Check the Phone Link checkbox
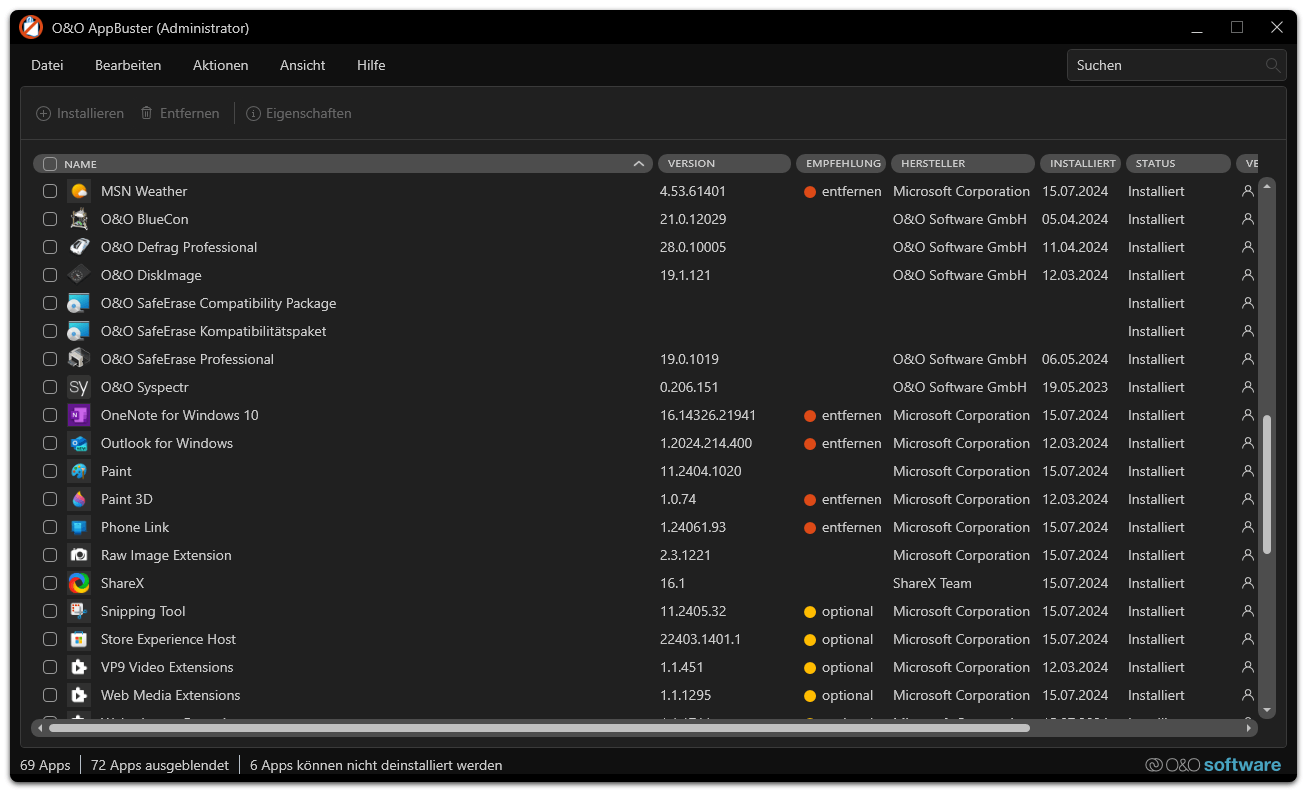This screenshot has width=1307, height=792. pos(50,527)
